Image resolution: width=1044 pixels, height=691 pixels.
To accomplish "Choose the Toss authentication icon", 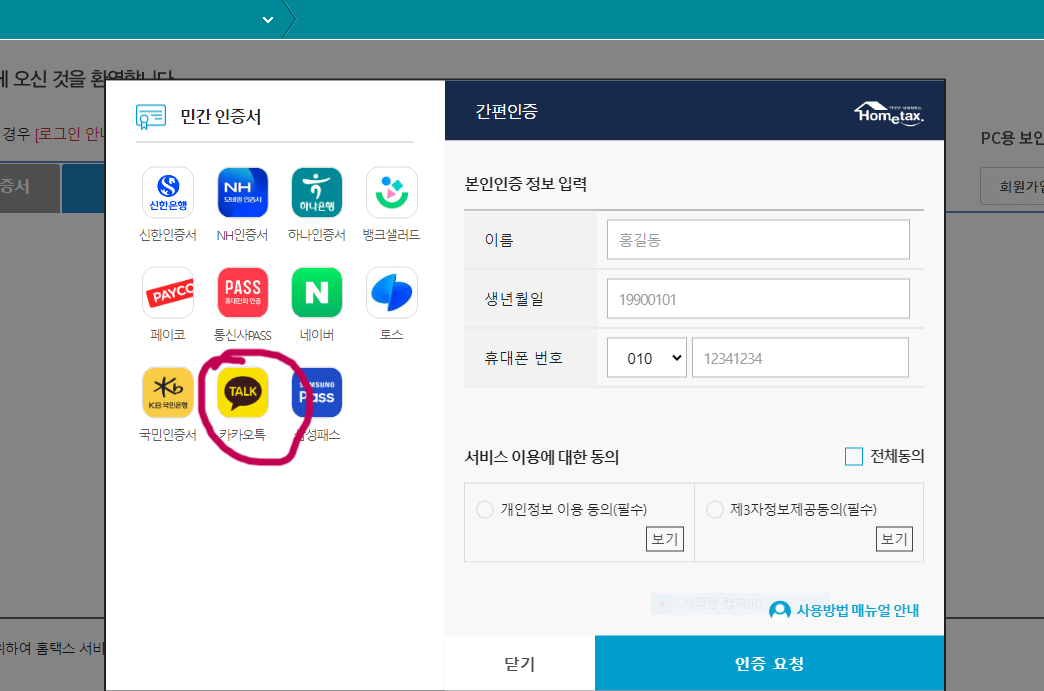I will click(390, 292).
